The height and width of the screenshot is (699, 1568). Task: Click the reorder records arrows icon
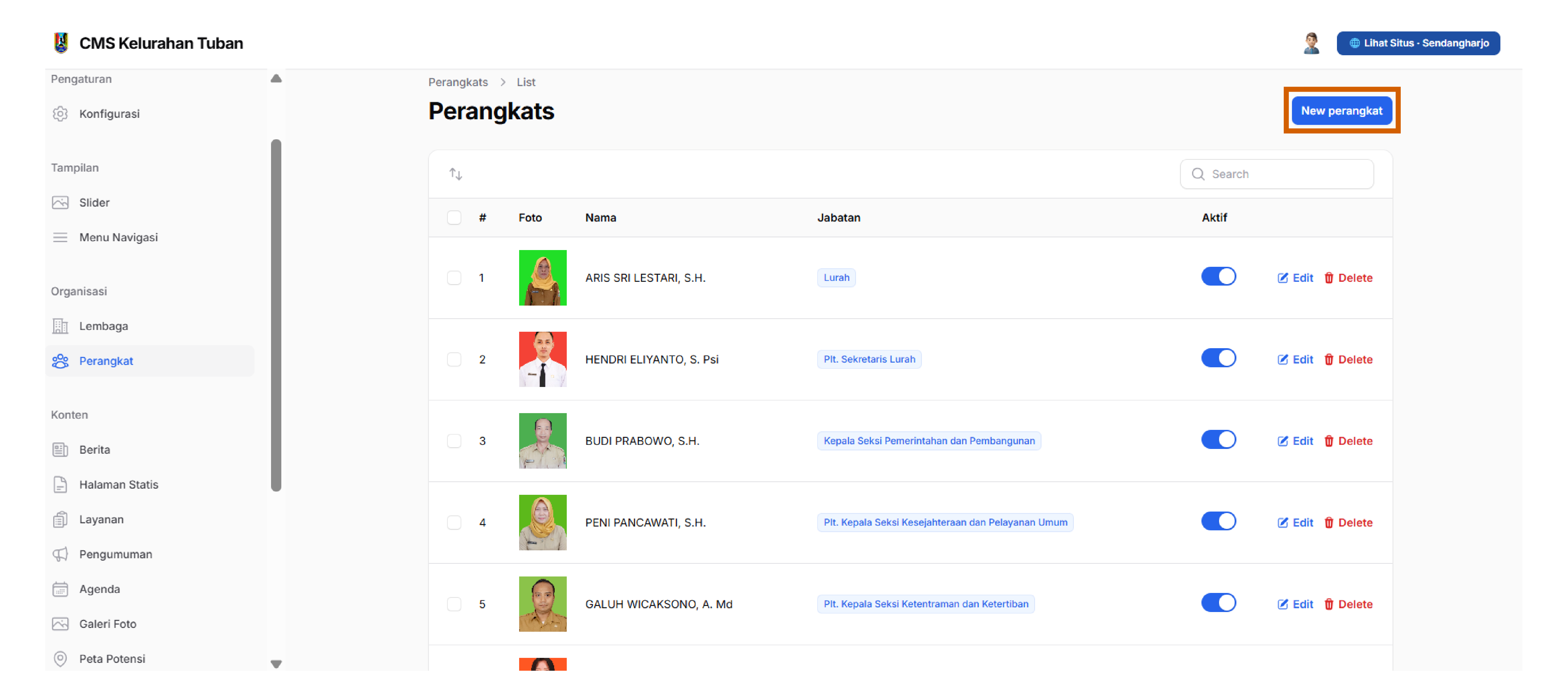[x=456, y=174]
